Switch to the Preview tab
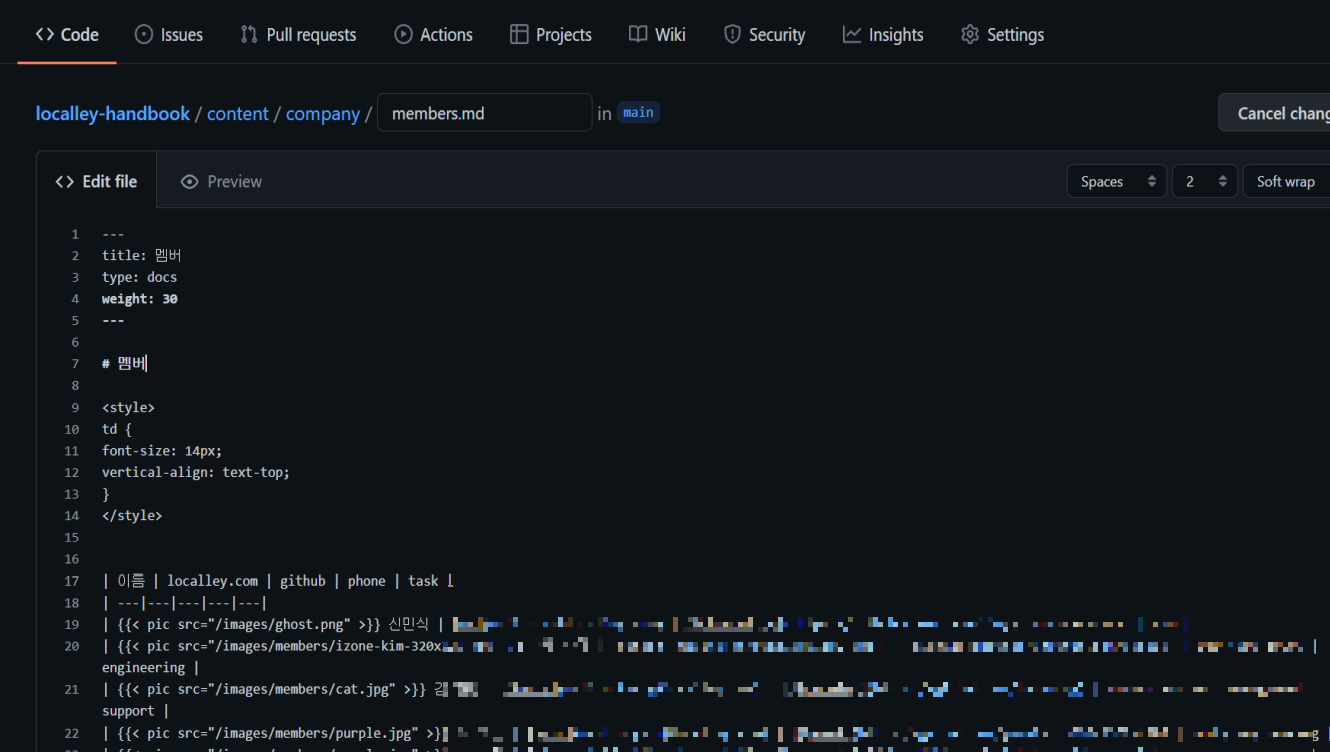The width and height of the screenshot is (1330, 752). click(x=221, y=182)
